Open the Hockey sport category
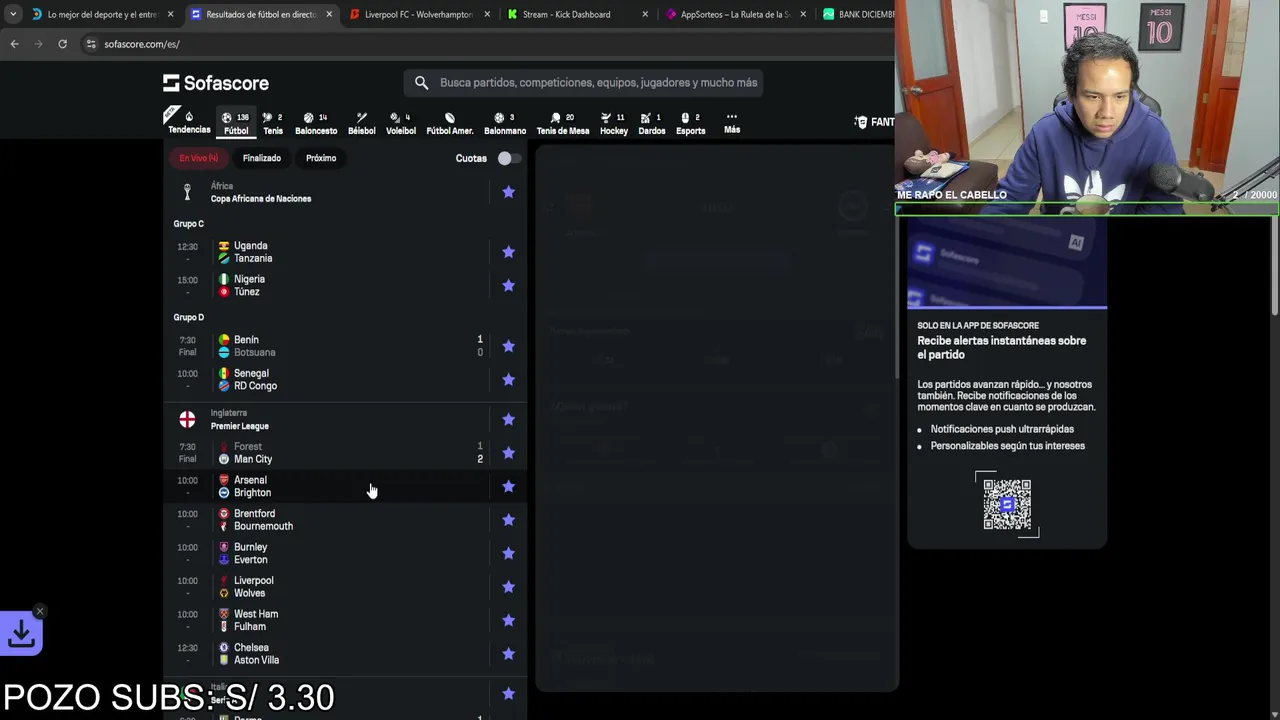The width and height of the screenshot is (1280, 720). pyautogui.click(x=614, y=123)
